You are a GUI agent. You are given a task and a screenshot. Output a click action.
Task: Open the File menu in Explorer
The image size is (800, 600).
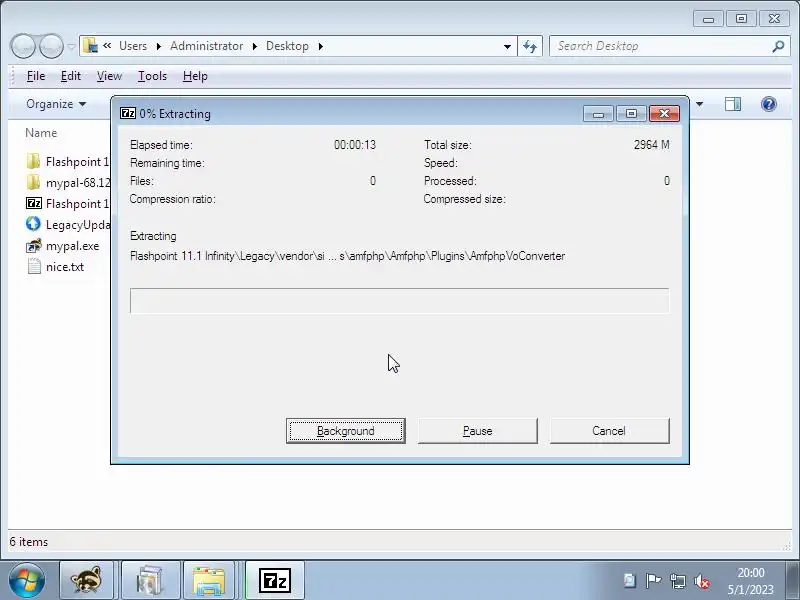click(x=36, y=76)
